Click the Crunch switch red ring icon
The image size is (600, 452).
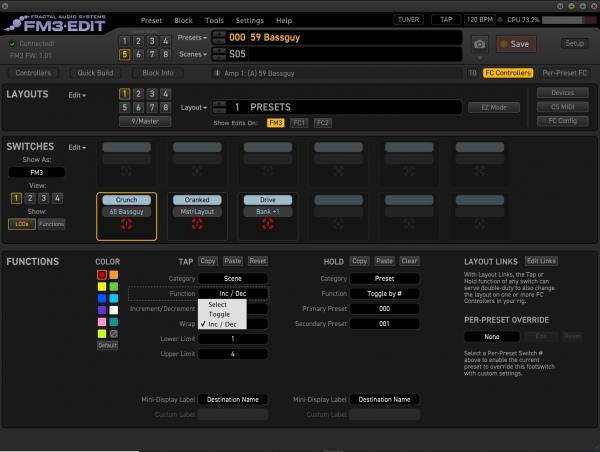coord(126,224)
